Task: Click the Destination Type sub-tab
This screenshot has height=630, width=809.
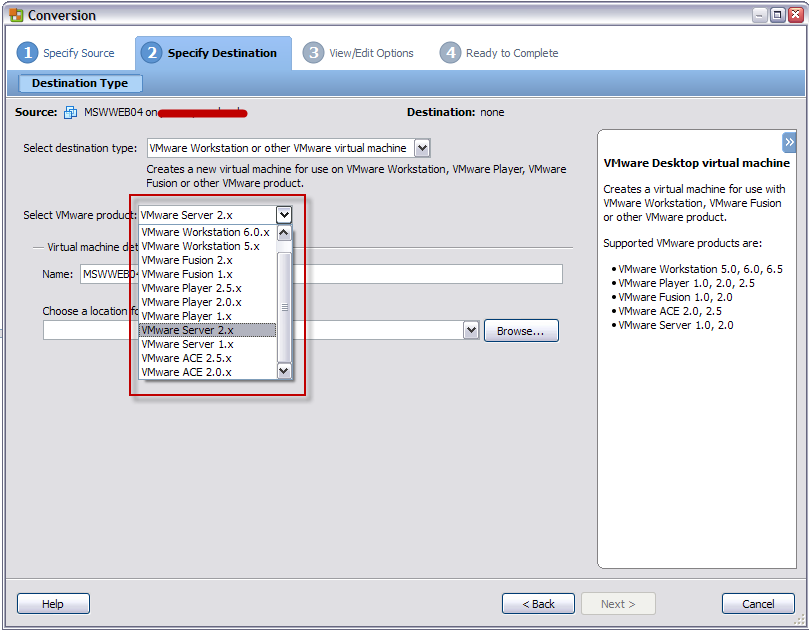Action: [x=80, y=84]
